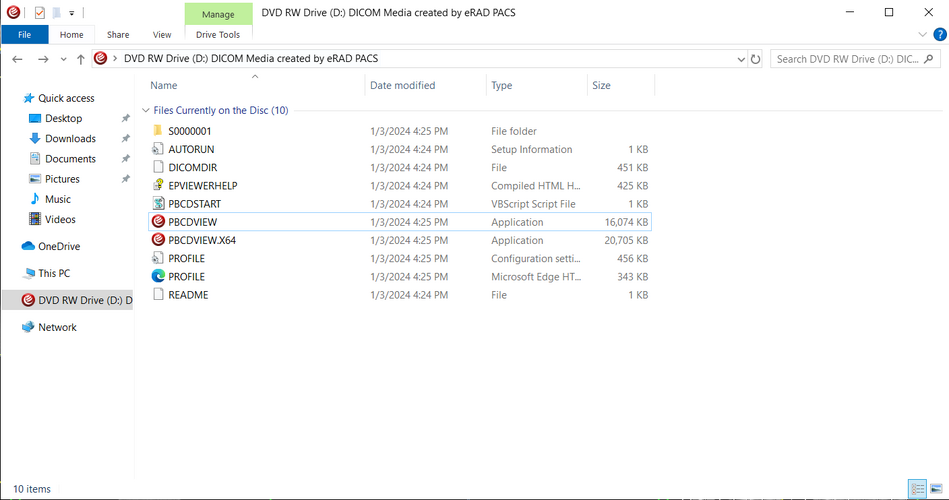Open the File menu

(x=25, y=35)
